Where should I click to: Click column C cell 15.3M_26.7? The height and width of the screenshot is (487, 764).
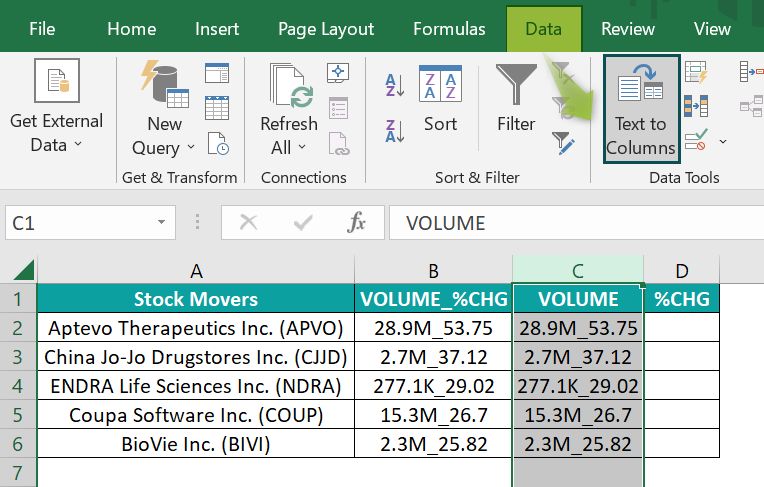[x=578, y=415]
